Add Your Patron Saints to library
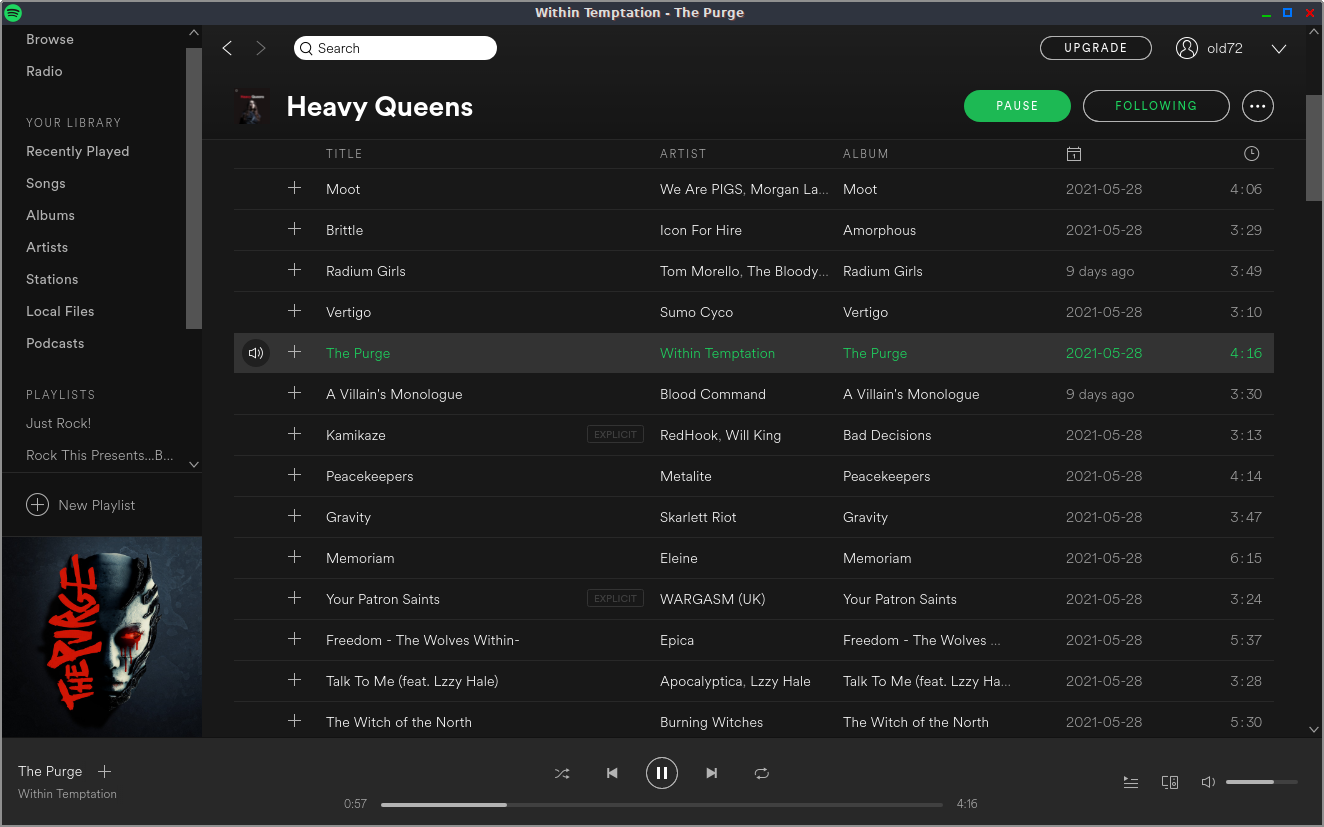 tap(294, 598)
